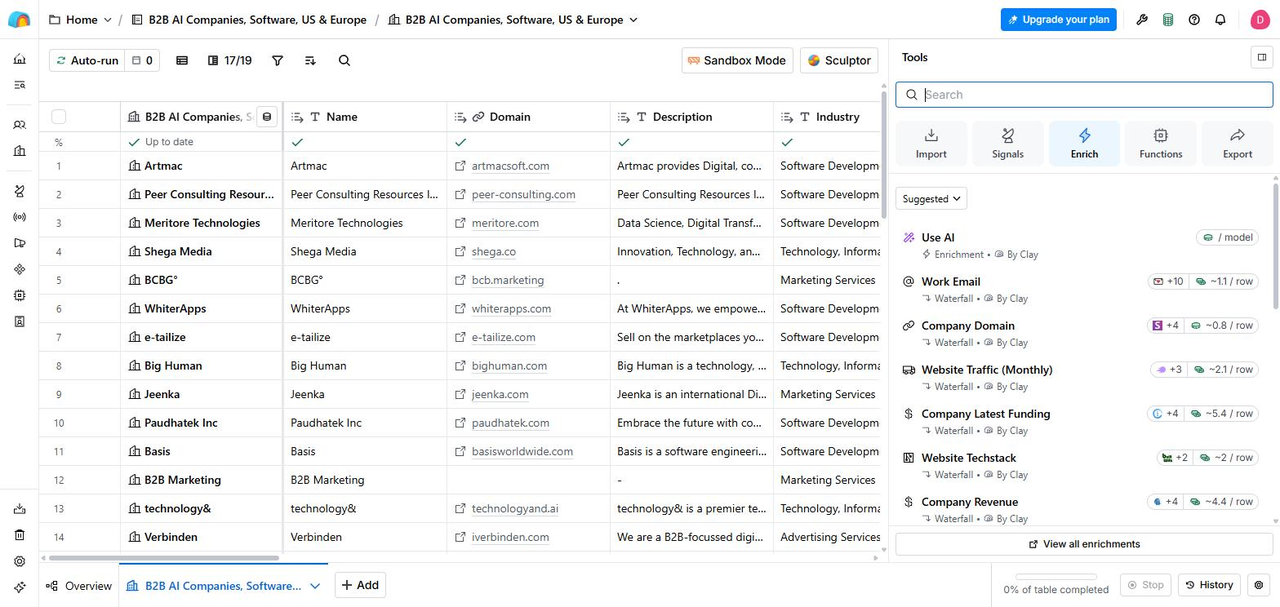The image size is (1280, 607).
Task: Select the Use AI enrichment
Action: click(1080, 245)
